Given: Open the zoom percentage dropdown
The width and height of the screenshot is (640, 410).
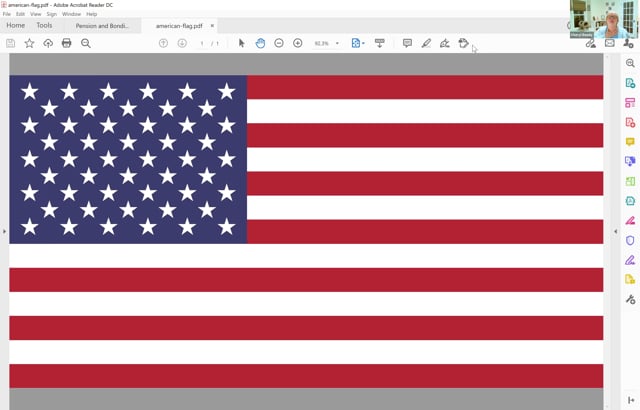Looking at the screenshot, I should [x=337, y=43].
